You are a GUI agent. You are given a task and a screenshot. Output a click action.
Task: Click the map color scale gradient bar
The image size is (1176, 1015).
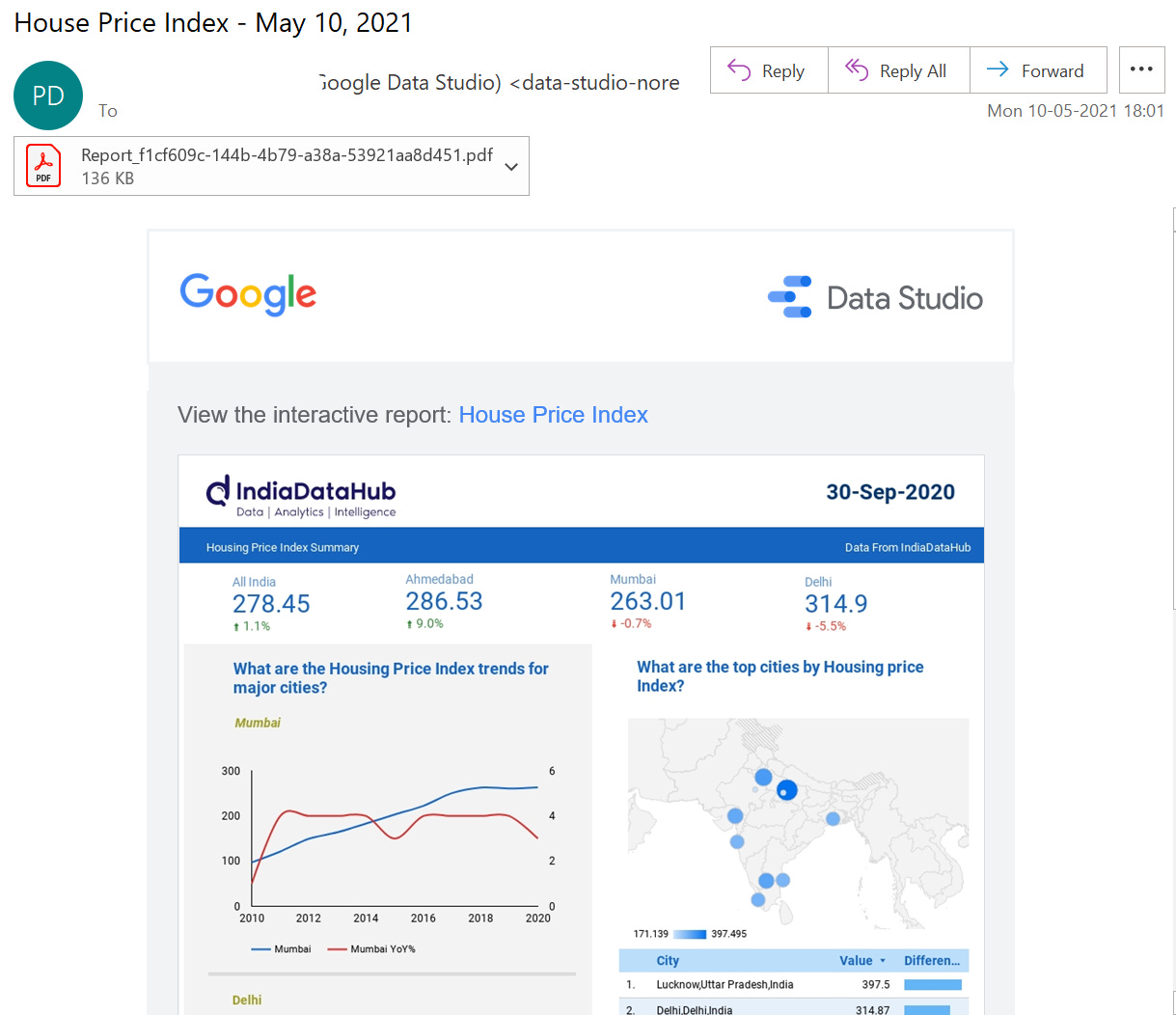coord(690,934)
